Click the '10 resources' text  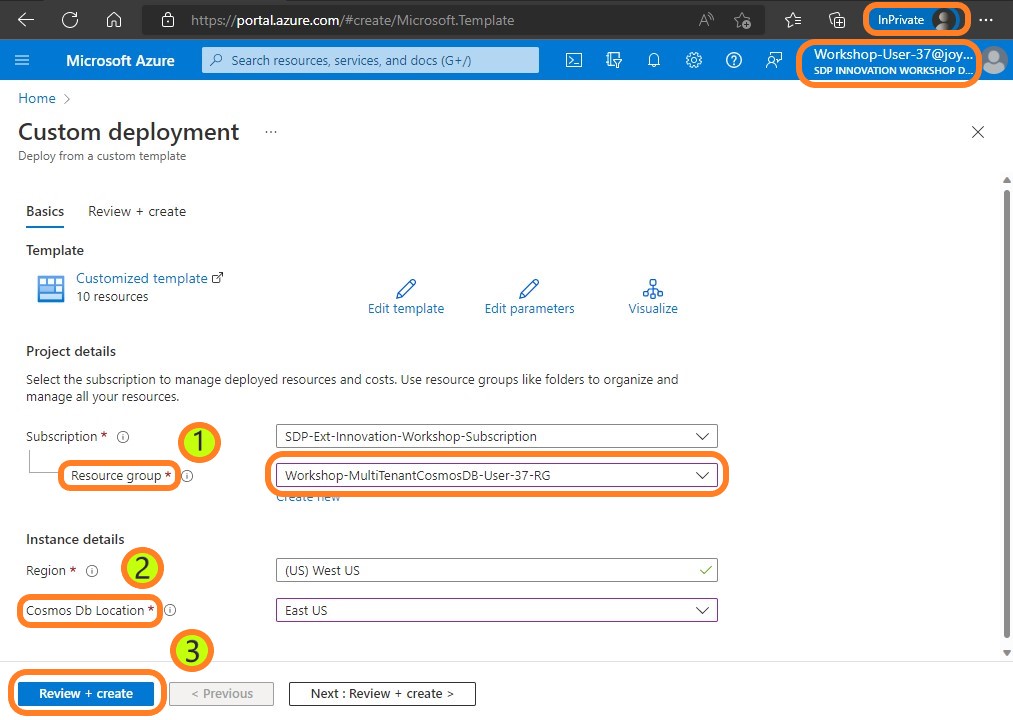pos(112,297)
